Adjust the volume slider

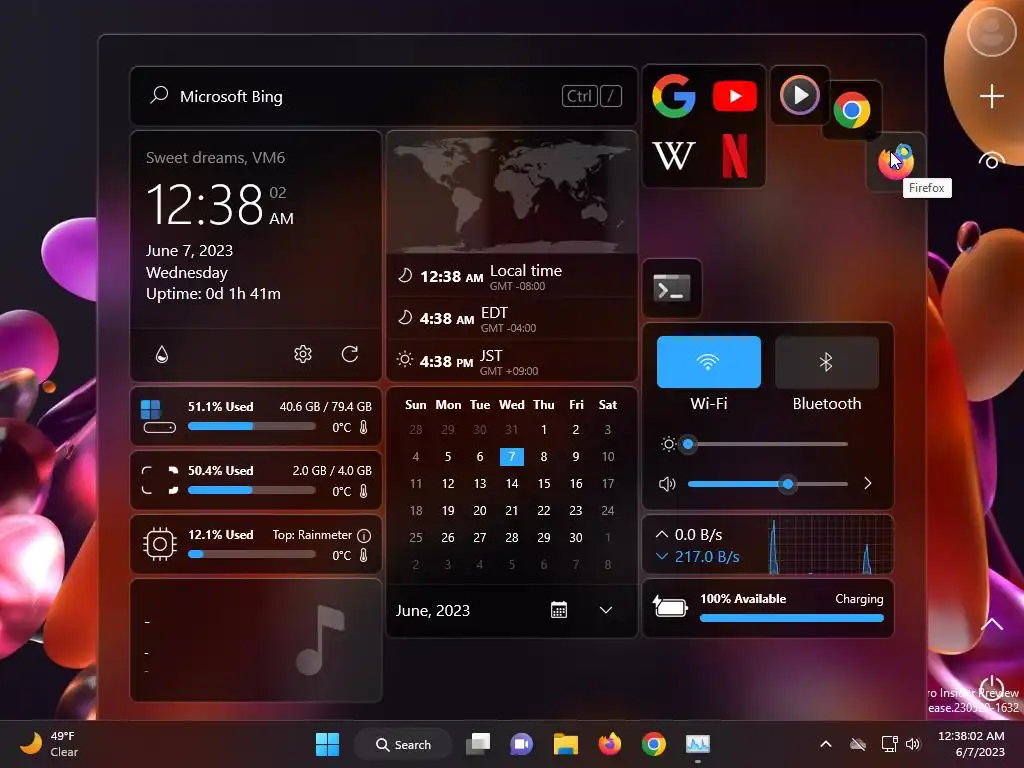(x=767, y=484)
